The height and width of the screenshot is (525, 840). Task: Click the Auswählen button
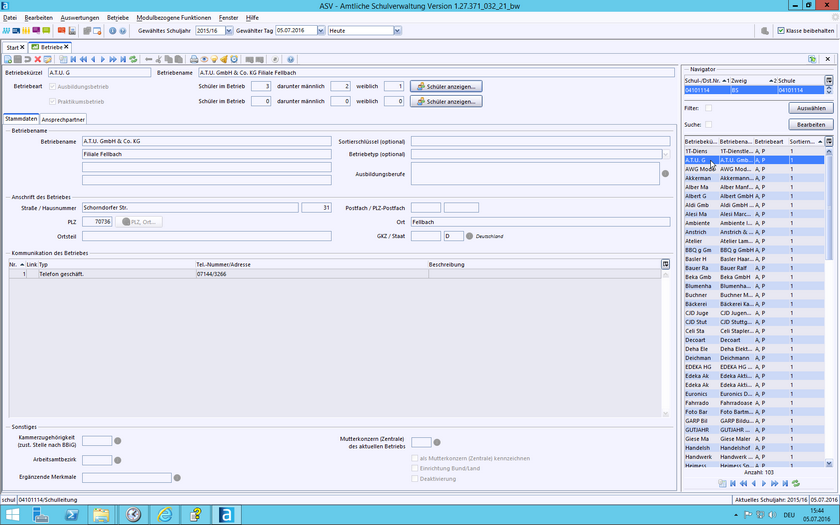pyautogui.click(x=809, y=107)
